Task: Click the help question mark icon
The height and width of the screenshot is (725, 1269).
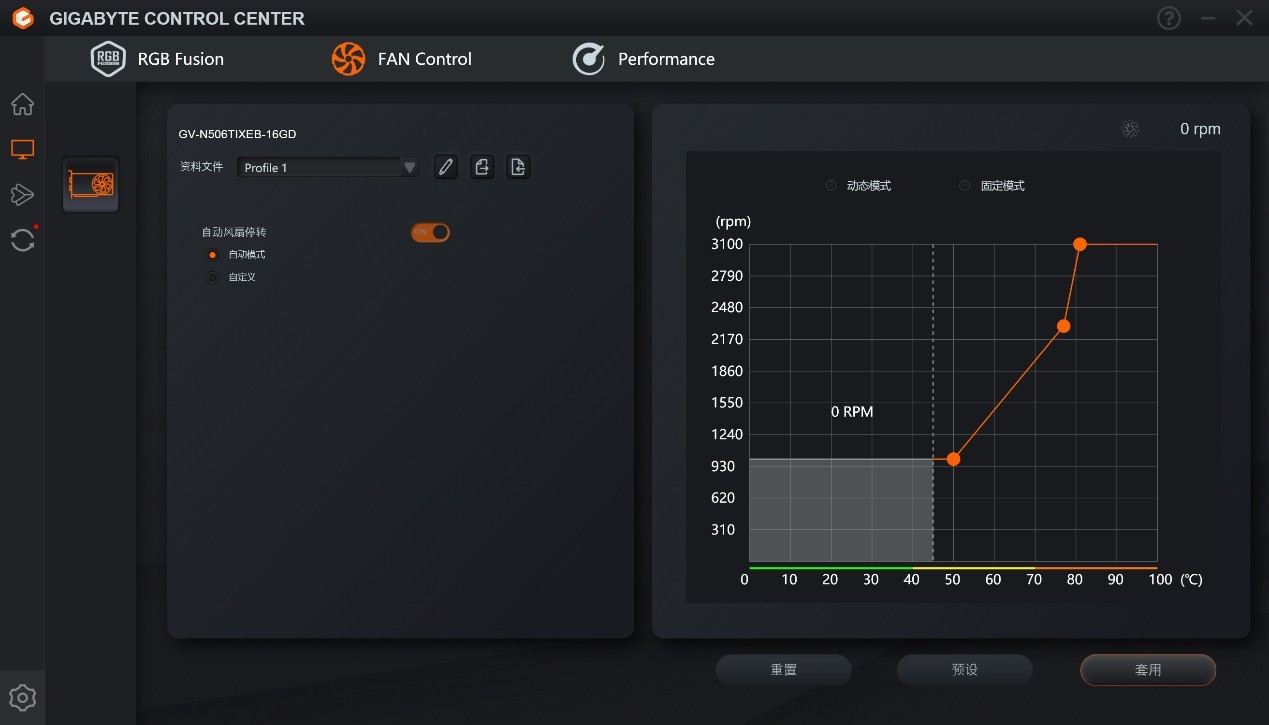Action: coord(1168,18)
